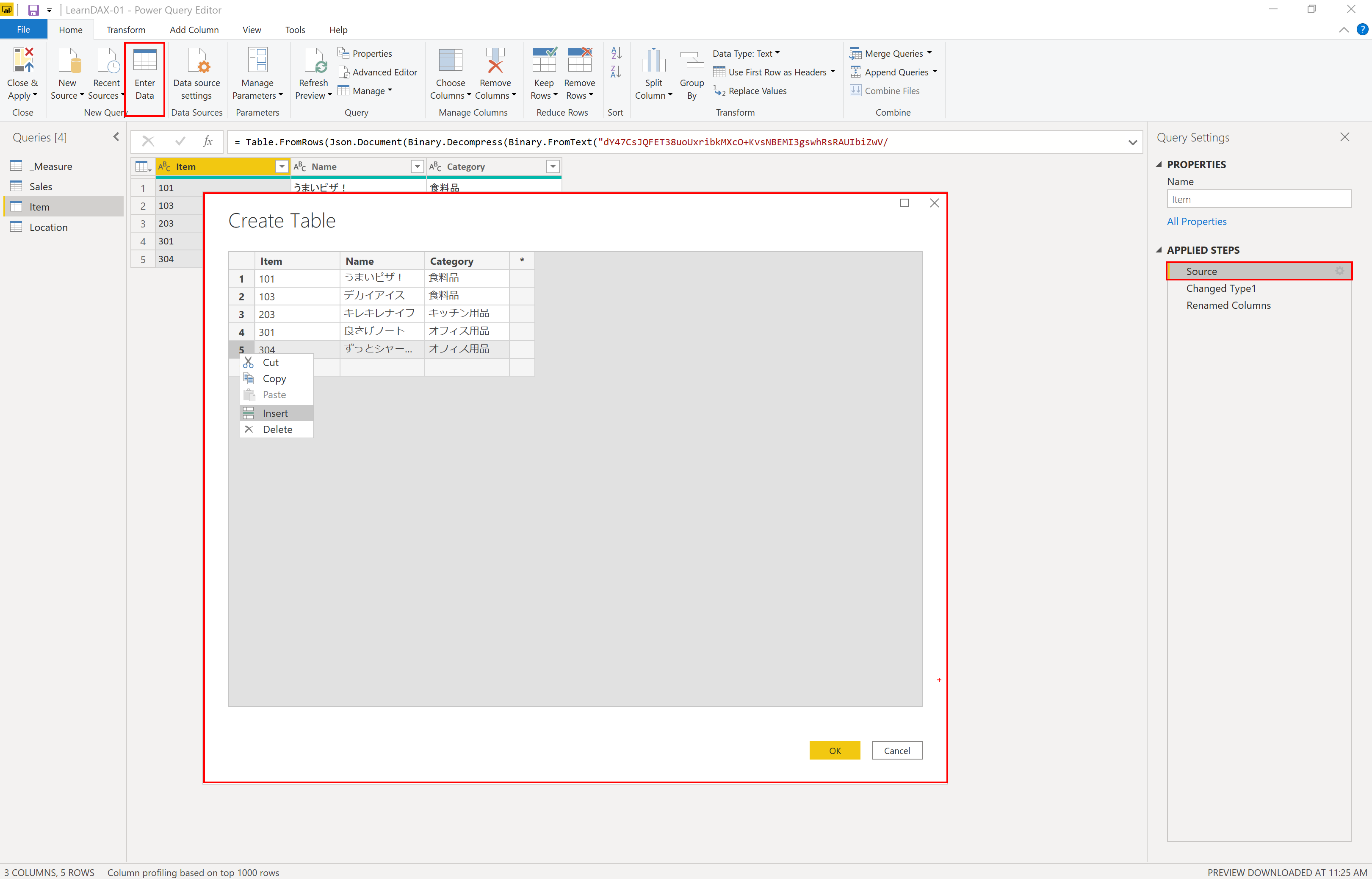Expand the formula bar chevron
1372x879 pixels.
(x=1132, y=142)
